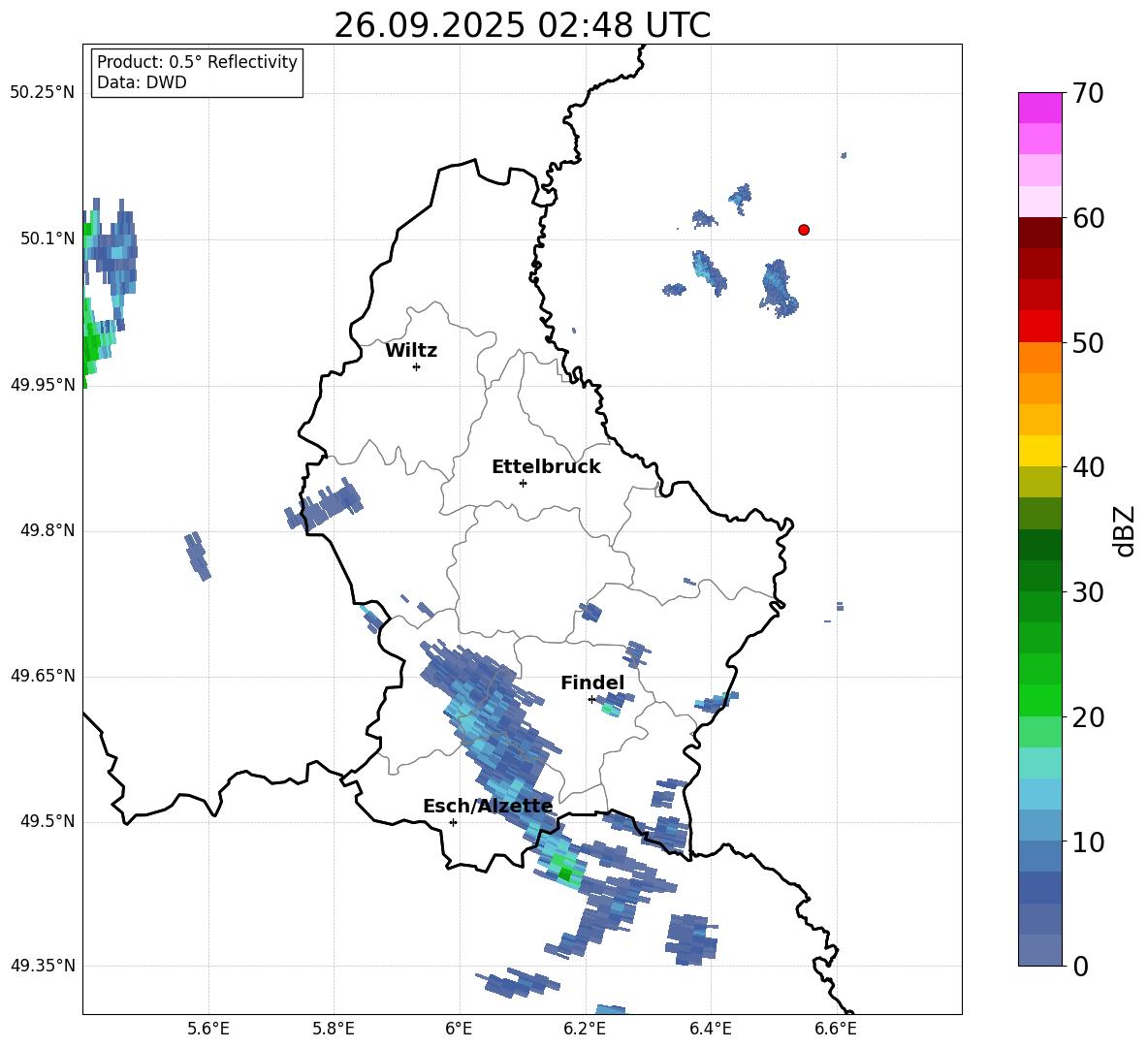Click the yellow 40 dBZ colorbar segment
The width and height of the screenshot is (1148, 1048).
point(1039,451)
